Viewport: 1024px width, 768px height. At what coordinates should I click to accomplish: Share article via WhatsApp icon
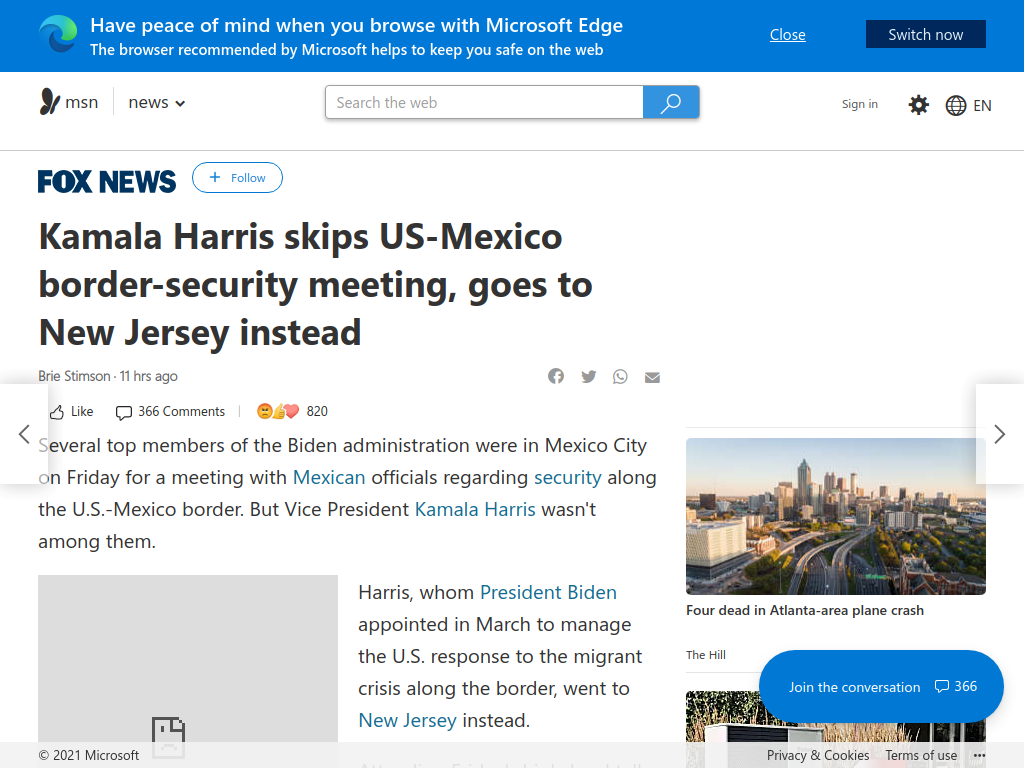(x=620, y=377)
